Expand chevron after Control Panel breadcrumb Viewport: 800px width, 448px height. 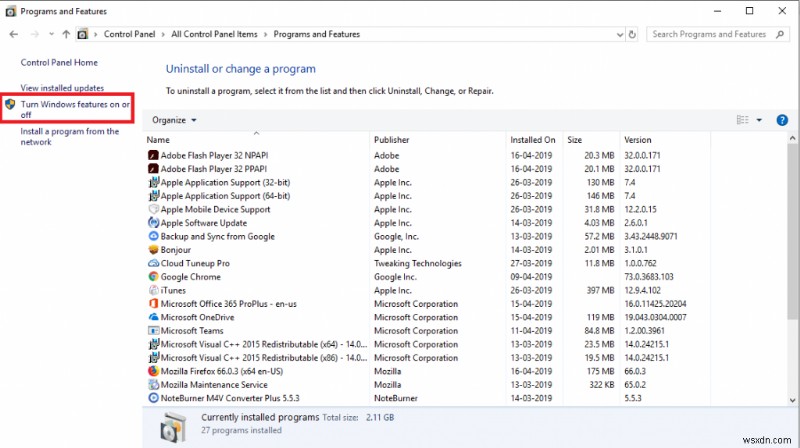pyautogui.click(x=163, y=34)
